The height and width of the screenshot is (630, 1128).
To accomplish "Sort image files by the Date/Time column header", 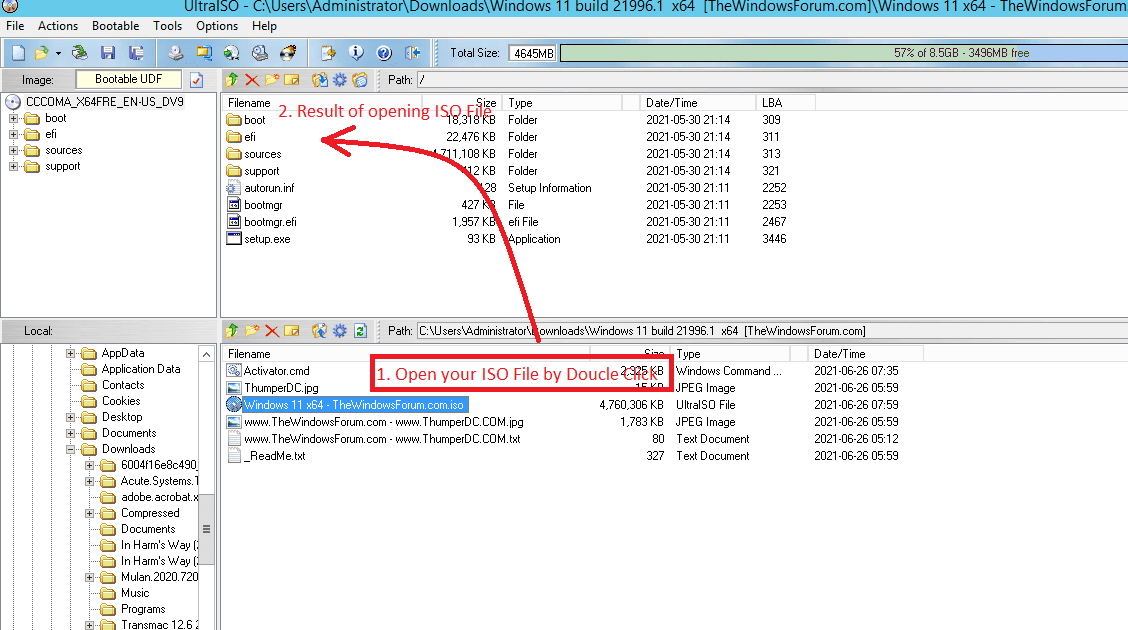I will [x=698, y=103].
